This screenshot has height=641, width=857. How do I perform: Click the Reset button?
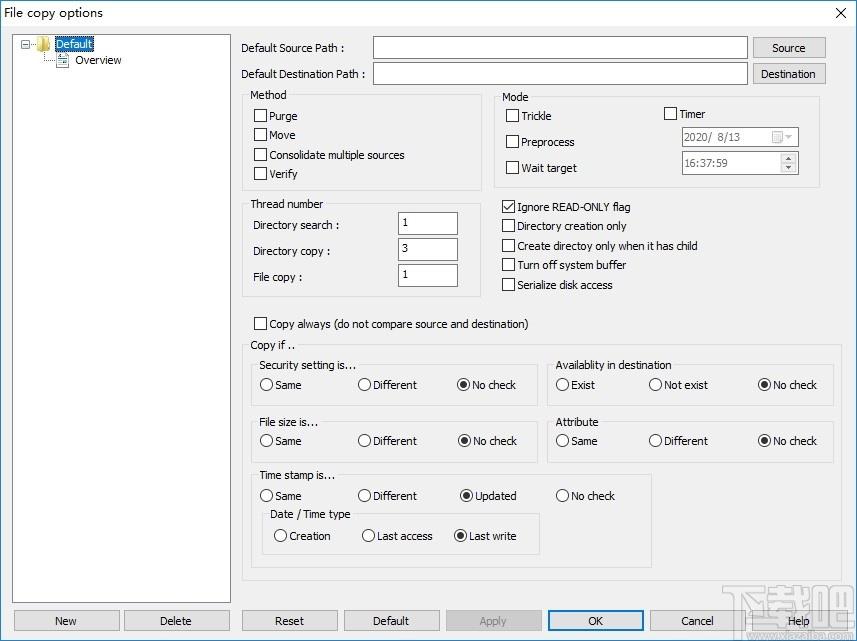[290, 621]
